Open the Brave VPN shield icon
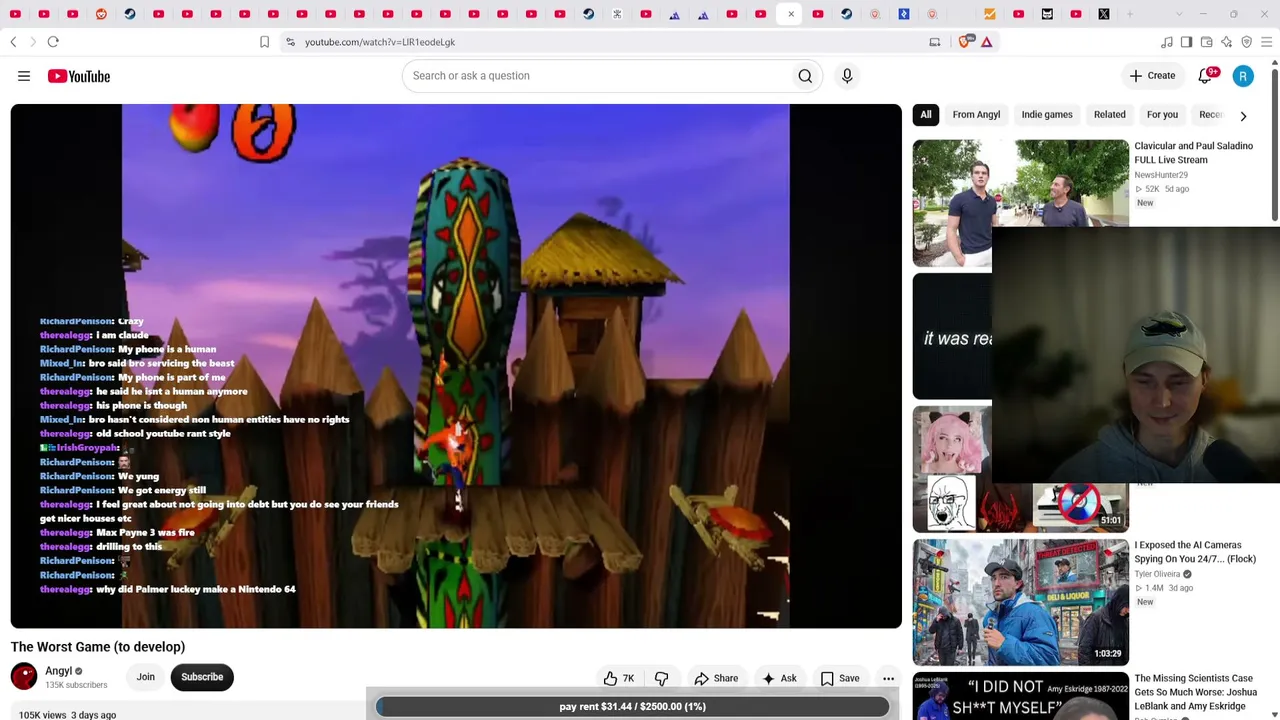Screen dimensions: 1280x720 pos(1247,42)
